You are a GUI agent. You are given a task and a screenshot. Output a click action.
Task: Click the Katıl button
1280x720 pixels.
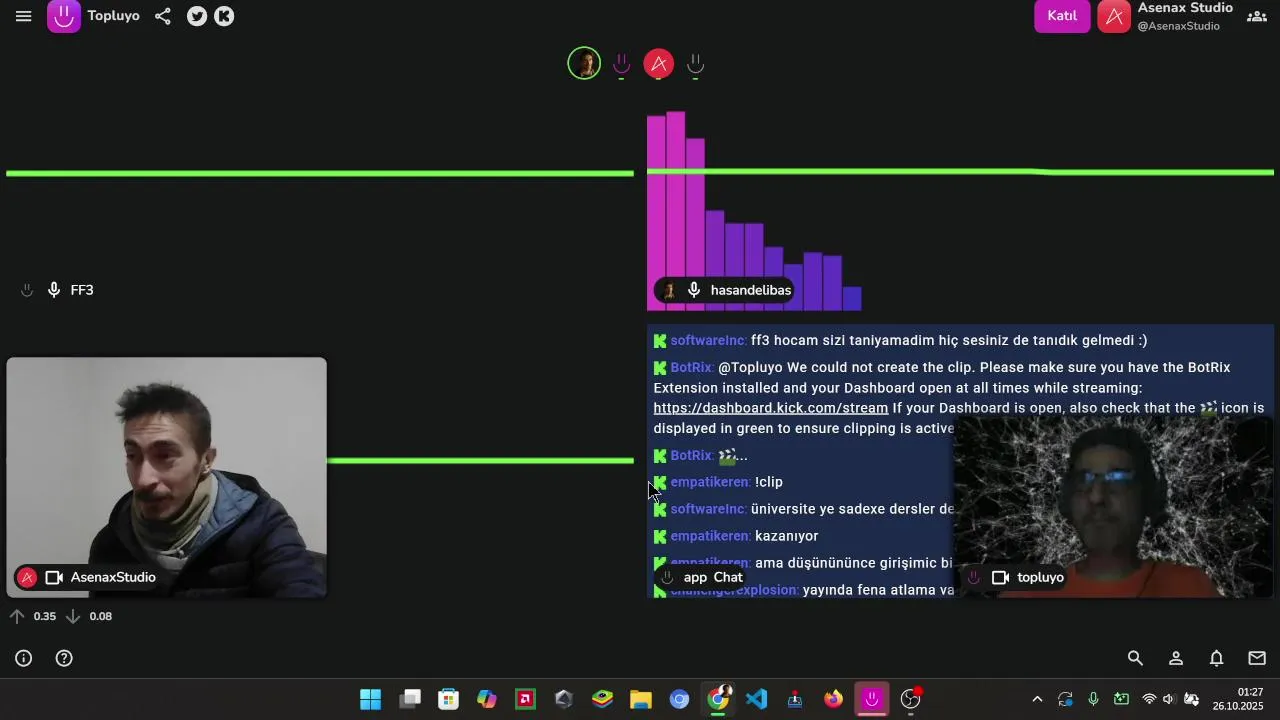click(x=1062, y=16)
